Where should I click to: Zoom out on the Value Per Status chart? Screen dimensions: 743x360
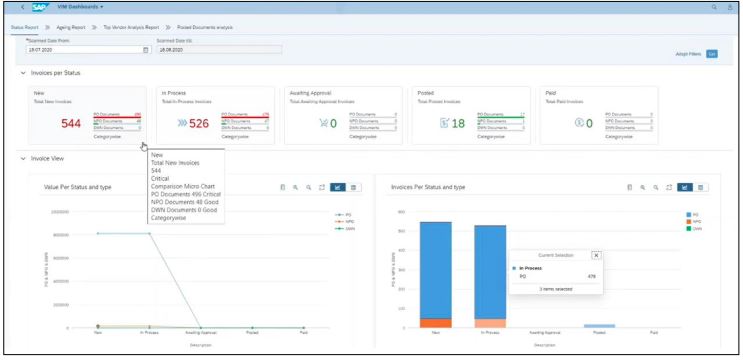(309, 188)
